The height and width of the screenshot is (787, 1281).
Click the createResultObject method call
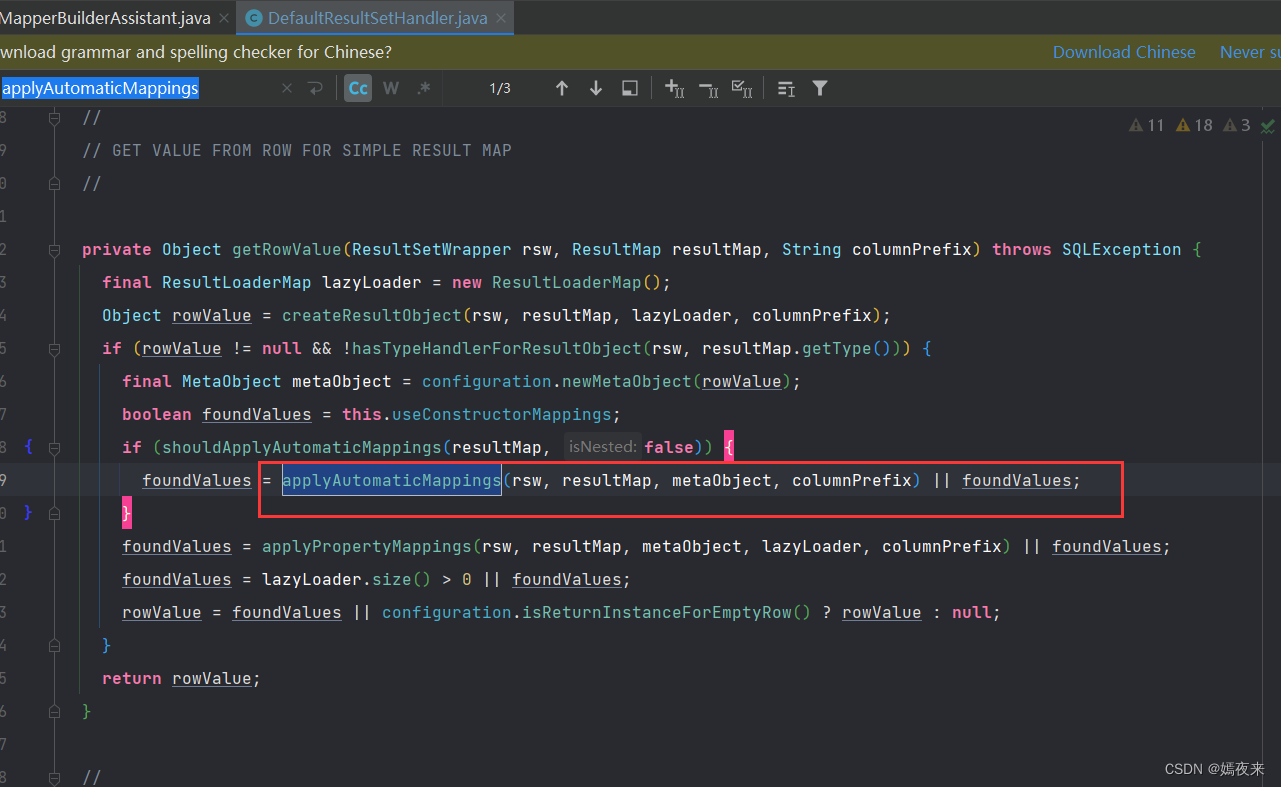(371, 315)
